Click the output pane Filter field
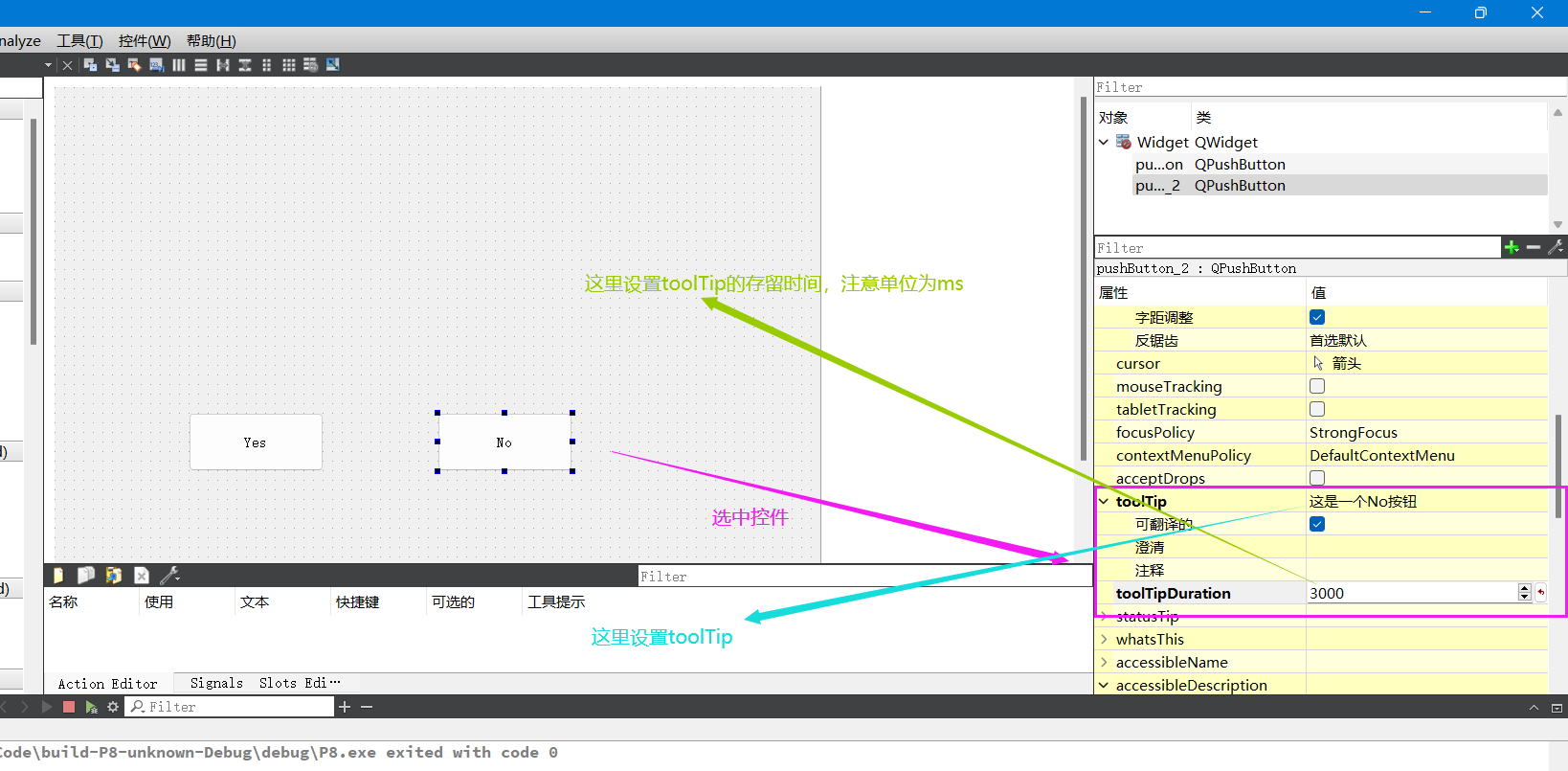 point(232,707)
